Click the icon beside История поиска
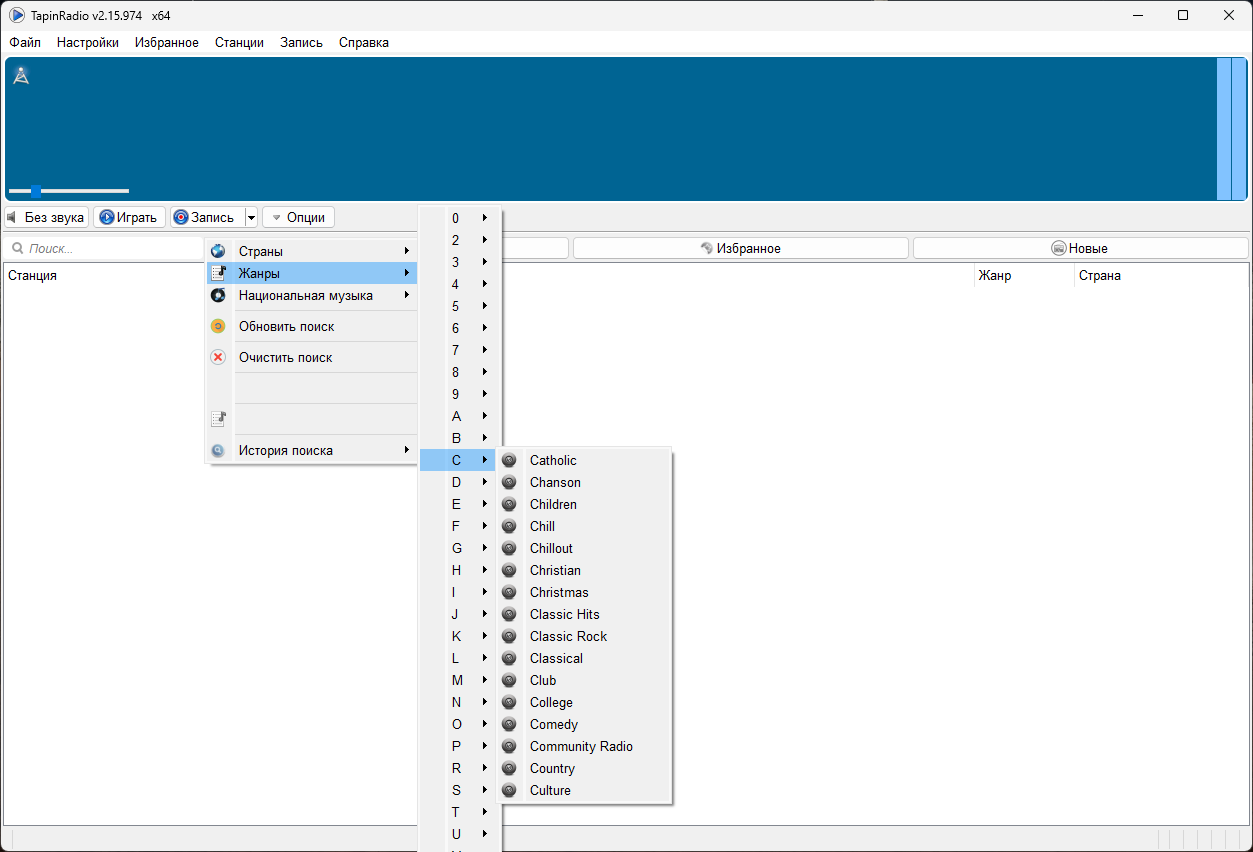Image resolution: width=1253 pixels, height=852 pixels. point(218,450)
